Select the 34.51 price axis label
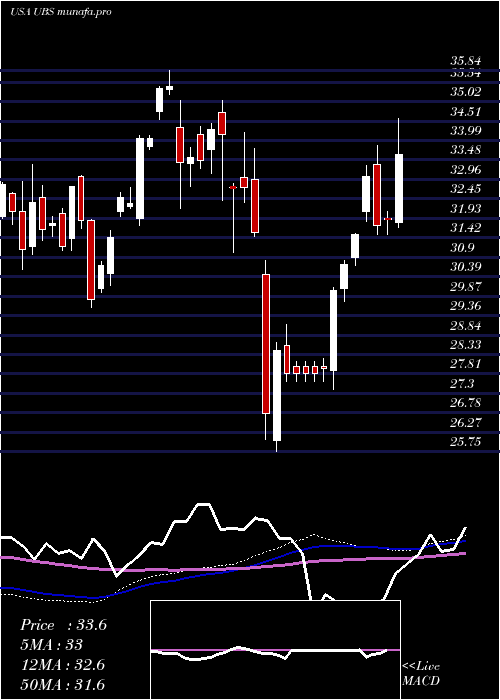This screenshot has width=500, height=700. [x=466, y=112]
